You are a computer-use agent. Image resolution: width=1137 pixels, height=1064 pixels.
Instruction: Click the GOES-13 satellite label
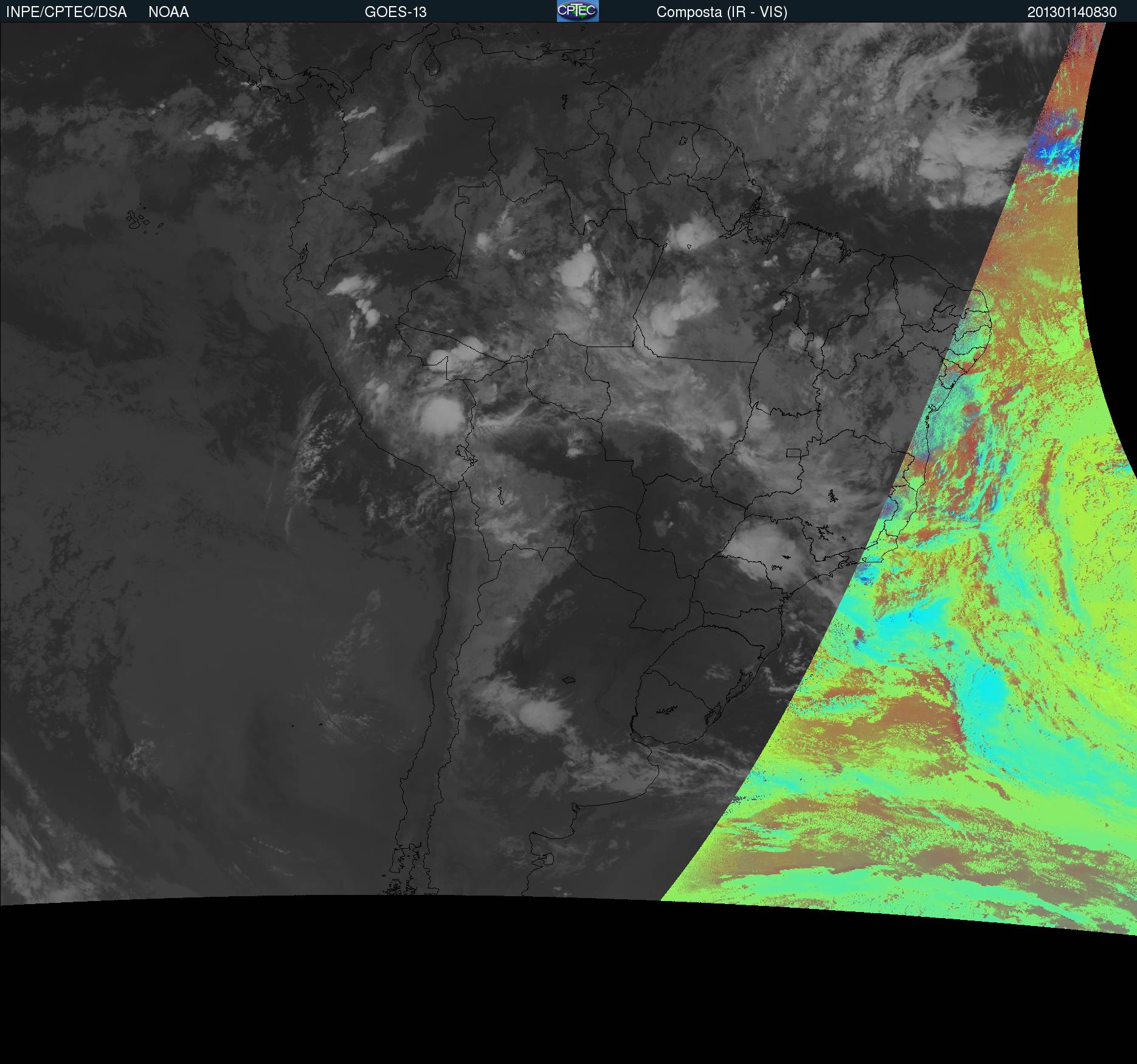tap(396, 12)
